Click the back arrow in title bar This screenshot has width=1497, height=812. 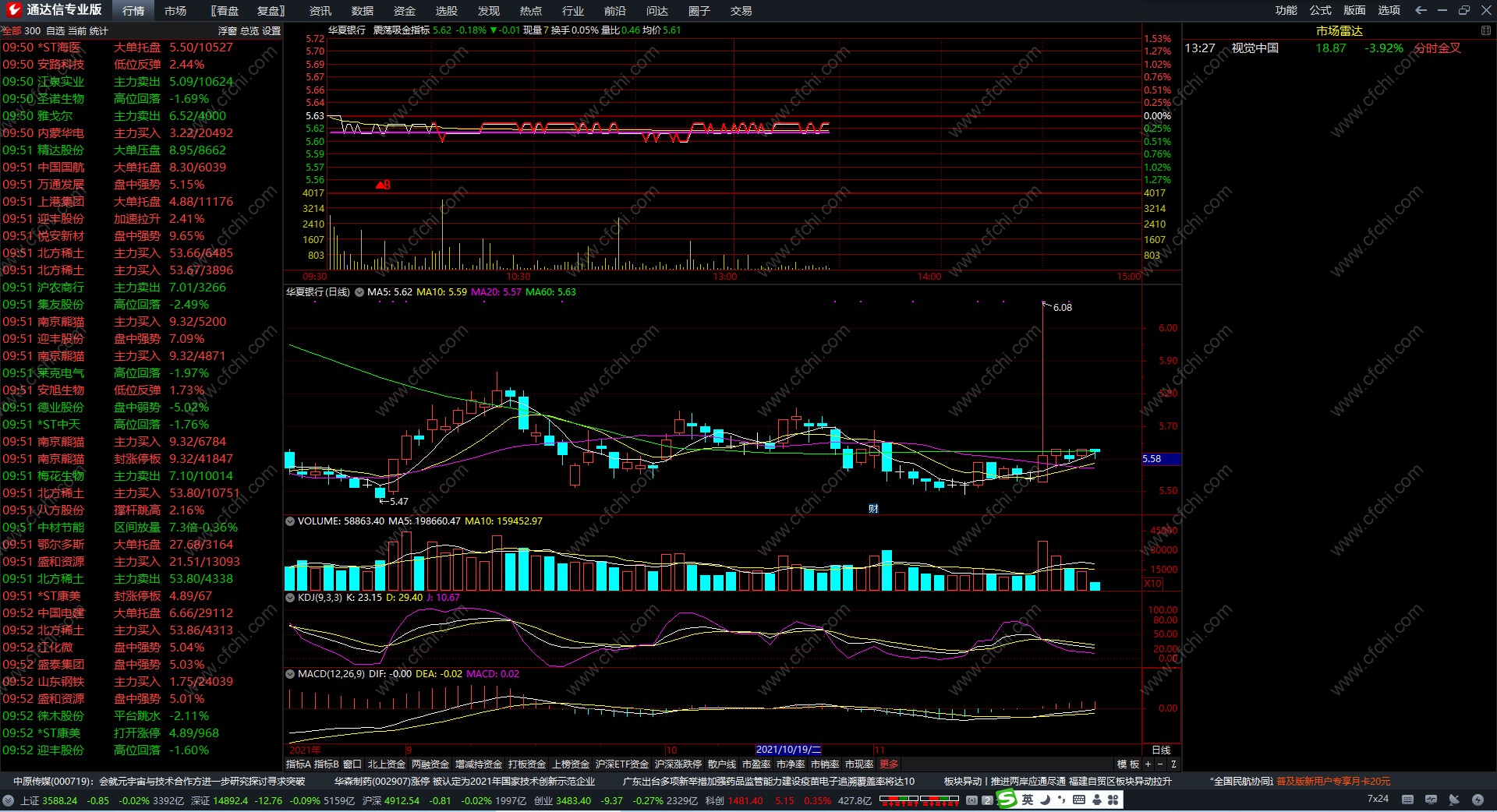(1421, 10)
